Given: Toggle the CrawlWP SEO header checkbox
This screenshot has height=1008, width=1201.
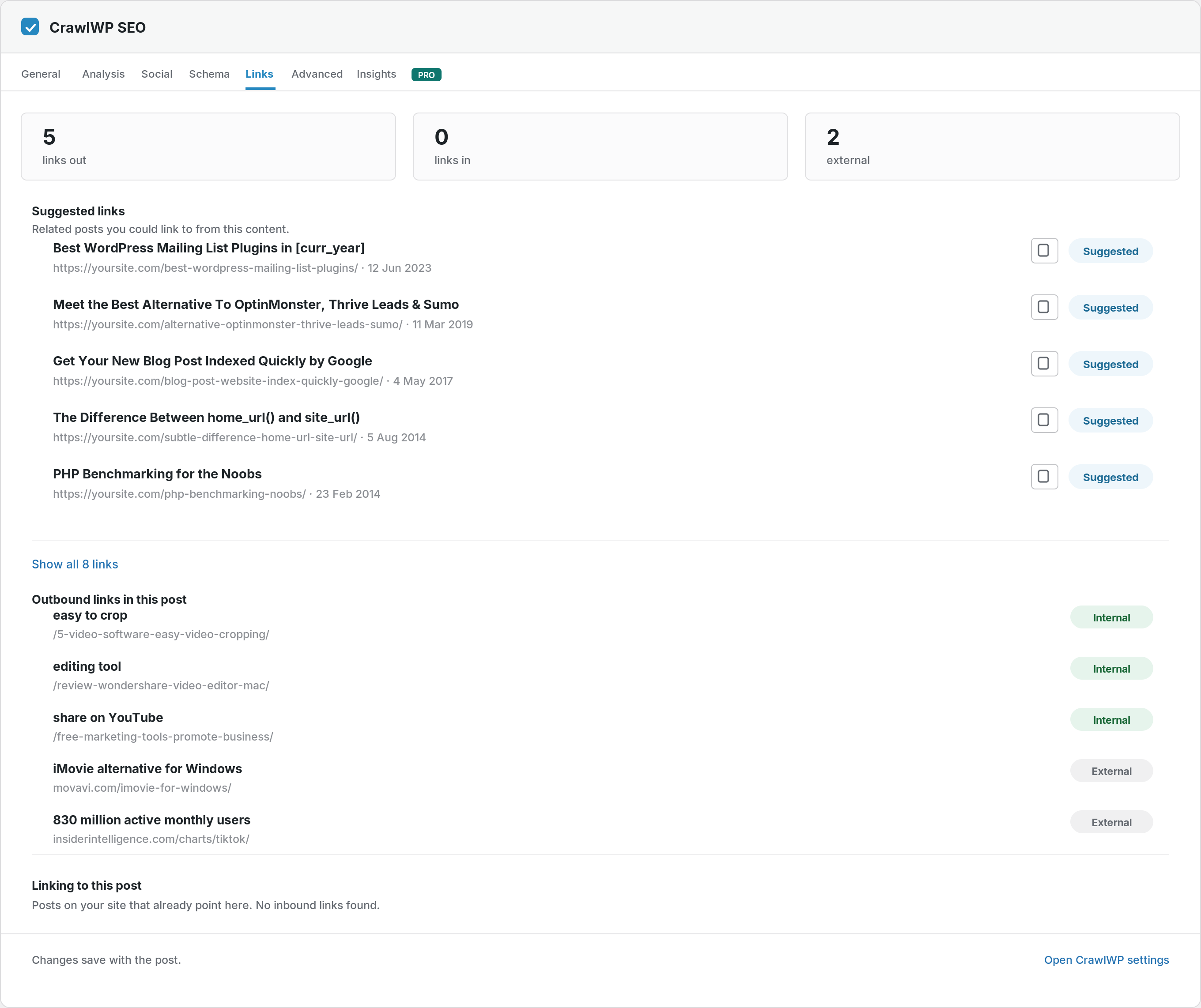Looking at the screenshot, I should pos(30,27).
